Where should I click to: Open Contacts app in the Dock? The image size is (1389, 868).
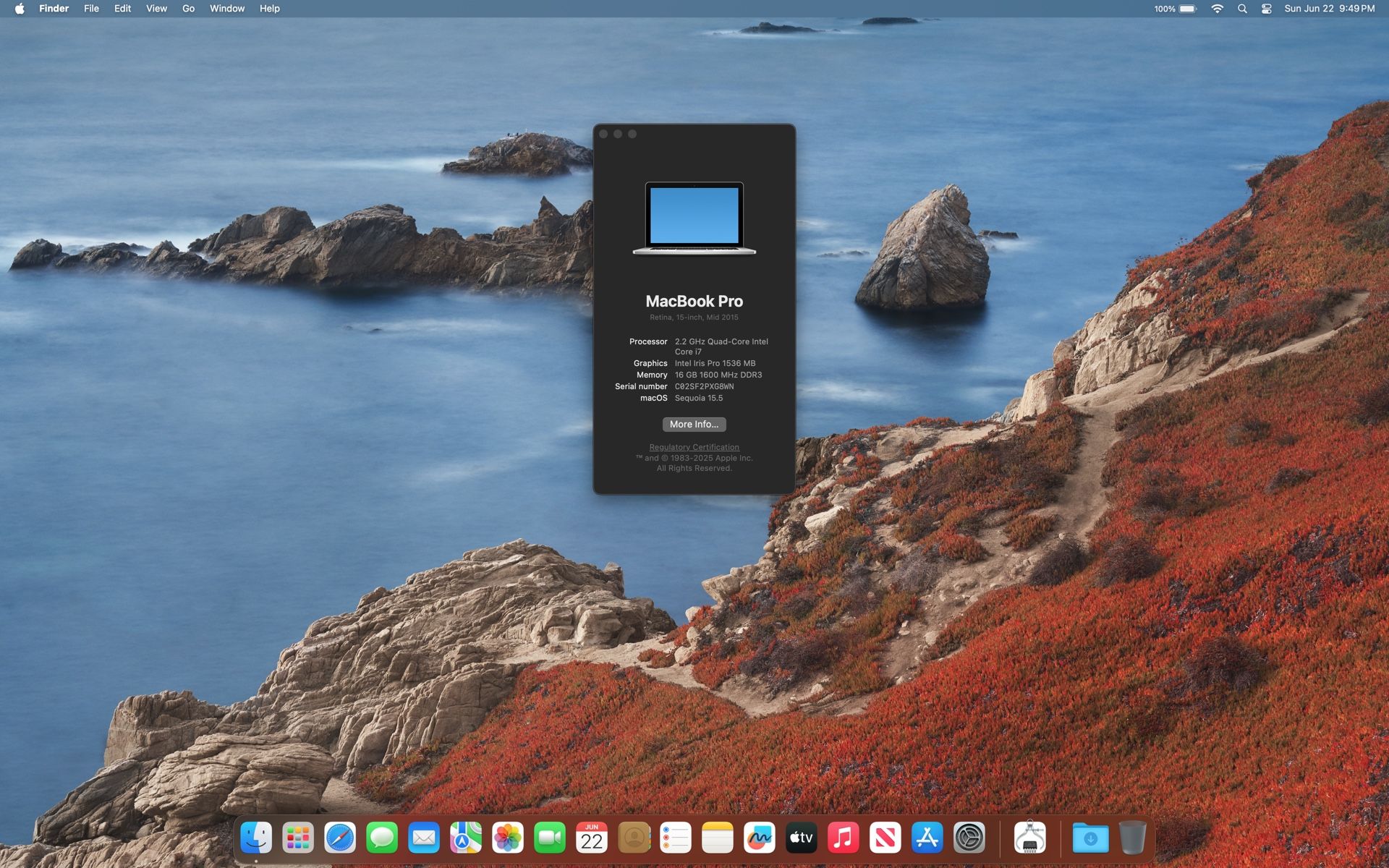[x=634, y=838]
